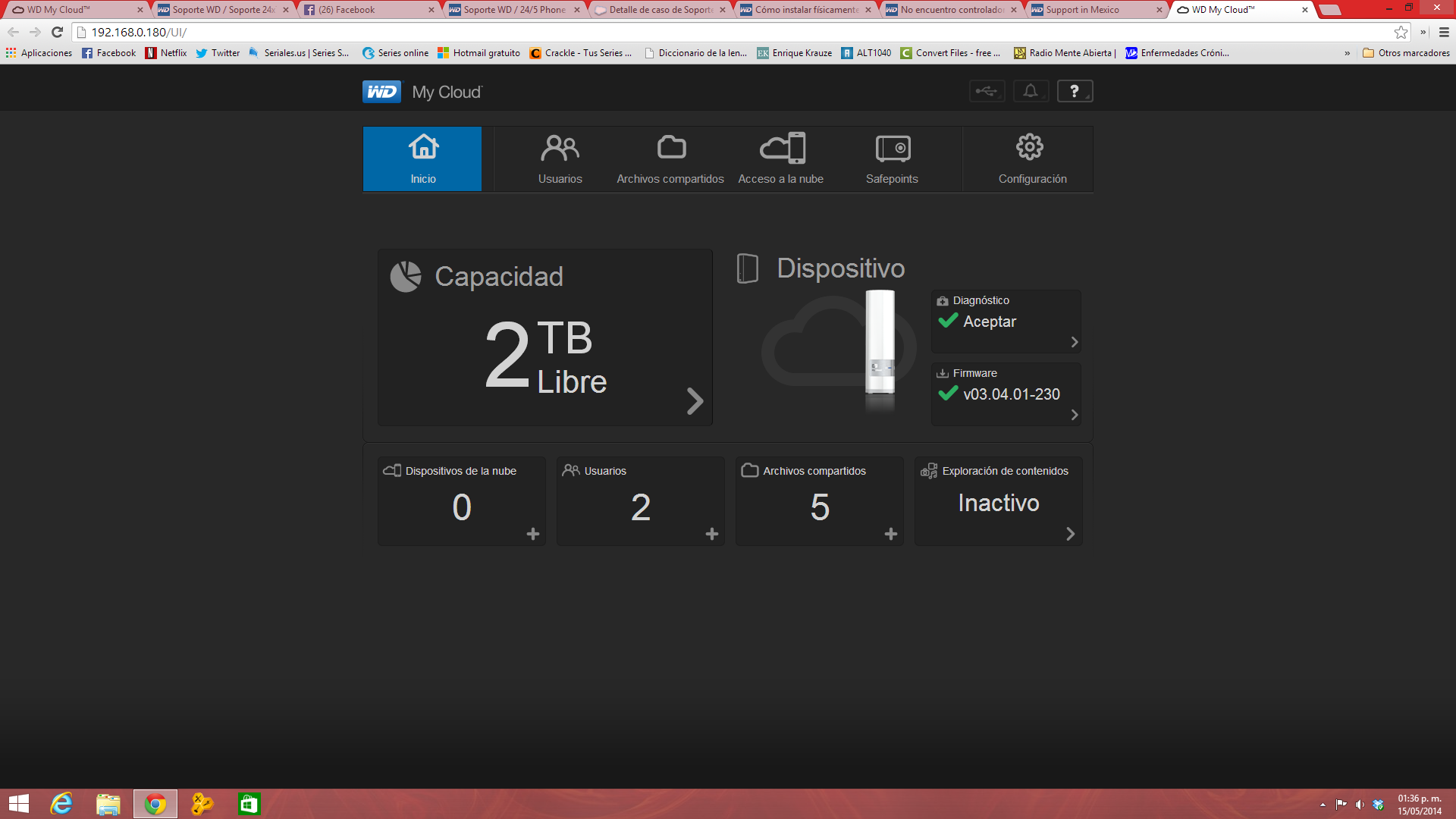
Task: Click firmware version v03.04.01-230
Action: tap(1012, 394)
